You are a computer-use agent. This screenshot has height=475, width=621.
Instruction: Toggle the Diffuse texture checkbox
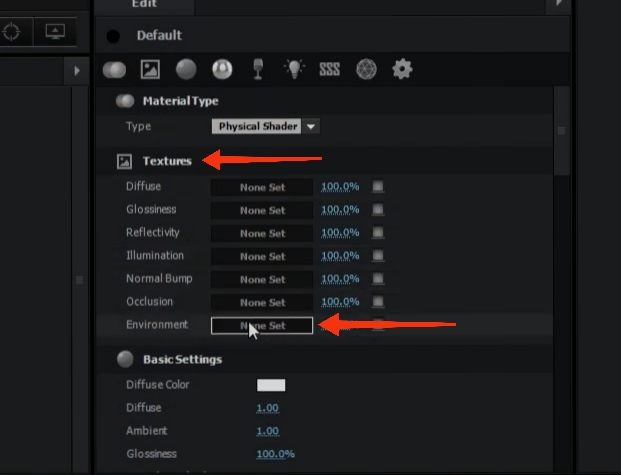coord(379,187)
